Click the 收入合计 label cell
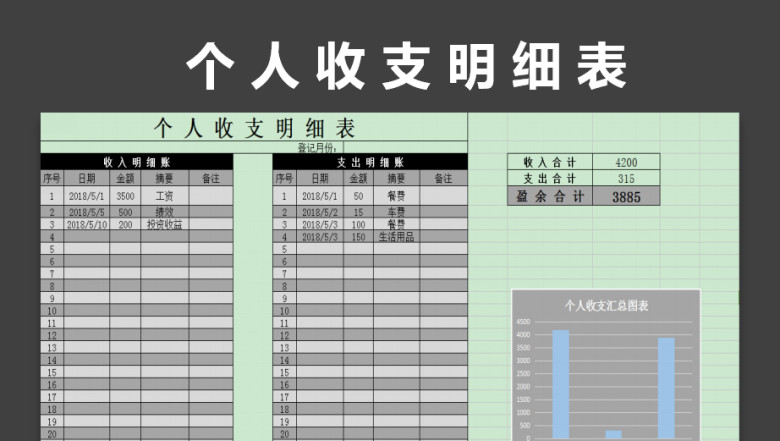Viewport: 780px width, 441px height. [x=550, y=162]
